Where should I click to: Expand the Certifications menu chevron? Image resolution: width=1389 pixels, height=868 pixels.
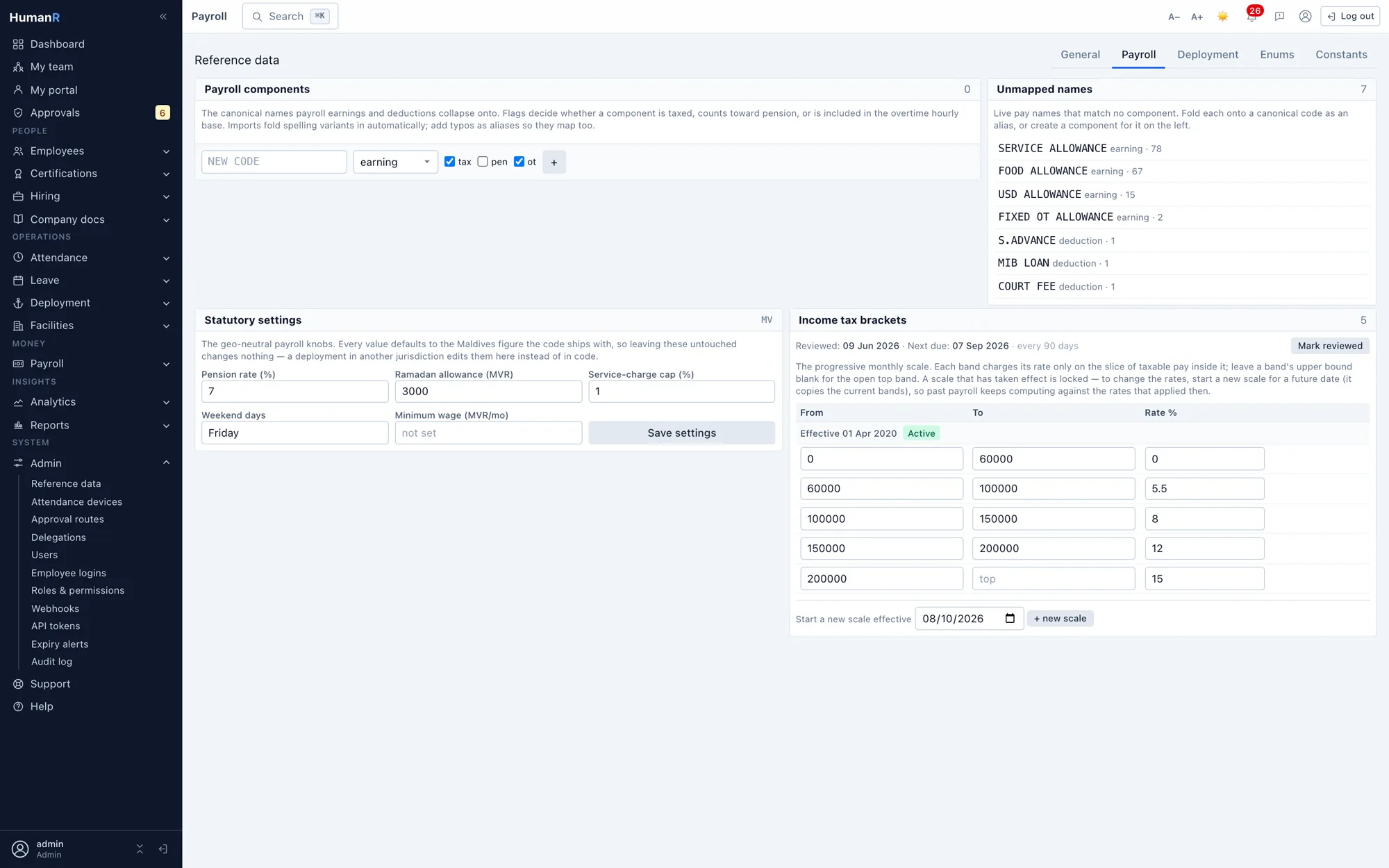[167, 174]
